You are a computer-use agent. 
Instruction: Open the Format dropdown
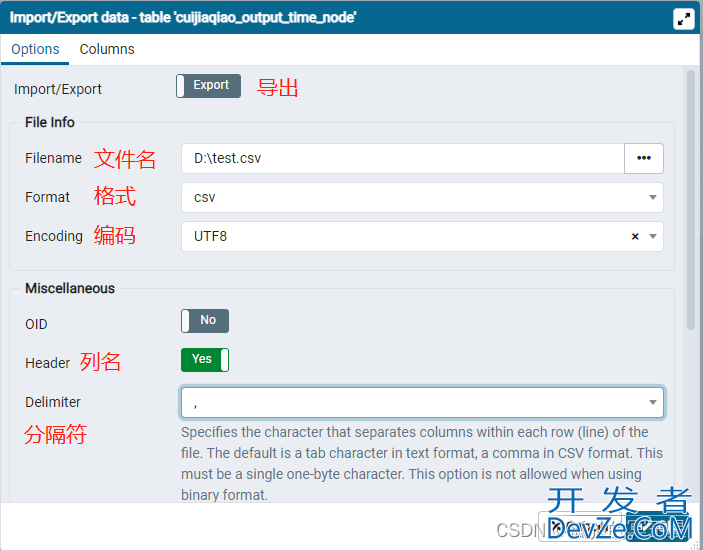(422, 197)
